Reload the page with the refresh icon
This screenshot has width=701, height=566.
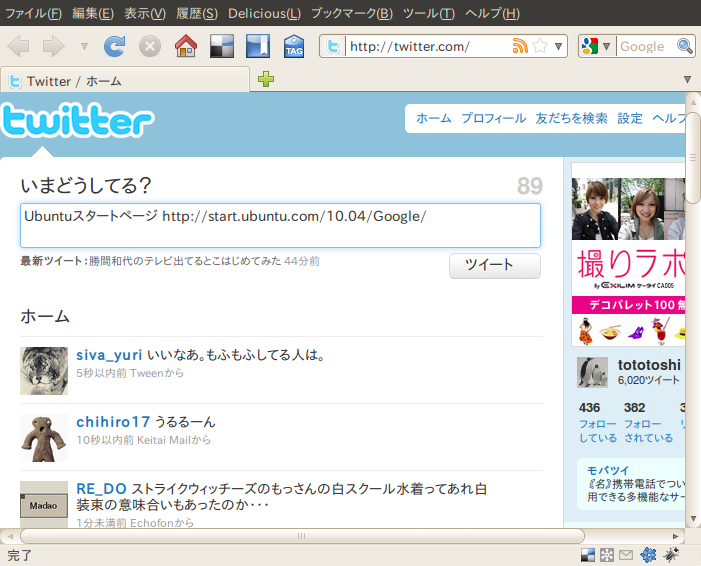point(114,46)
